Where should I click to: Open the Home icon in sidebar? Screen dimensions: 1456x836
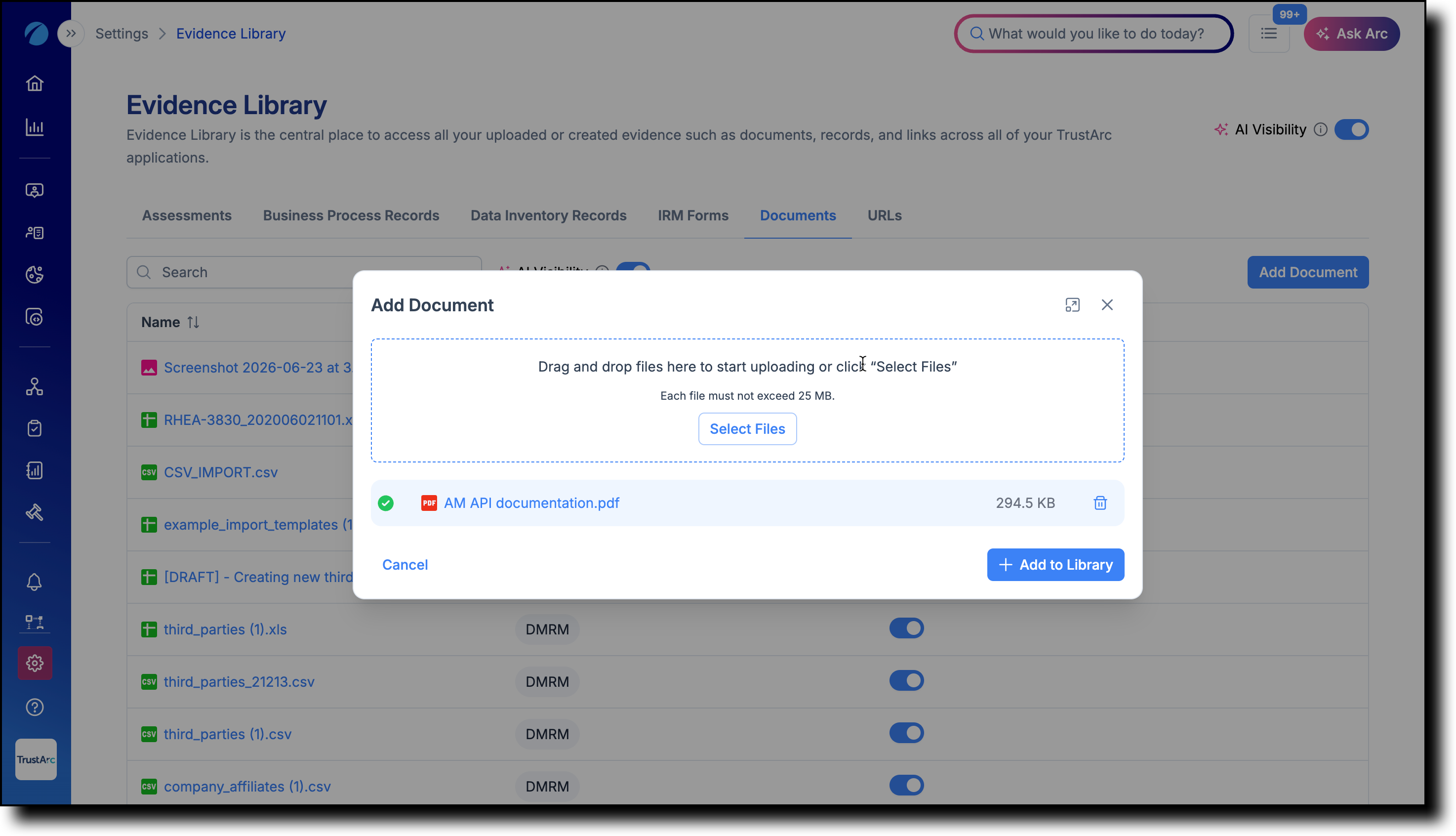coord(35,84)
